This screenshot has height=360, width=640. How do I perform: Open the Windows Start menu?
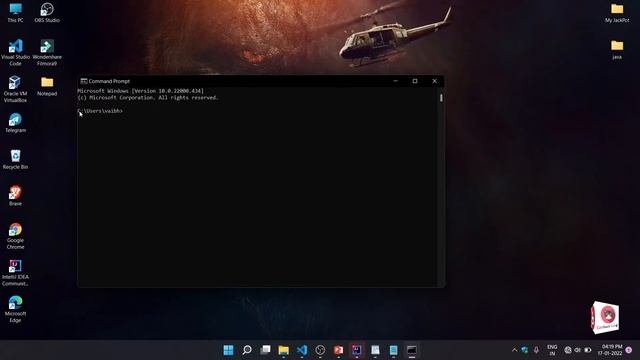(x=229, y=350)
